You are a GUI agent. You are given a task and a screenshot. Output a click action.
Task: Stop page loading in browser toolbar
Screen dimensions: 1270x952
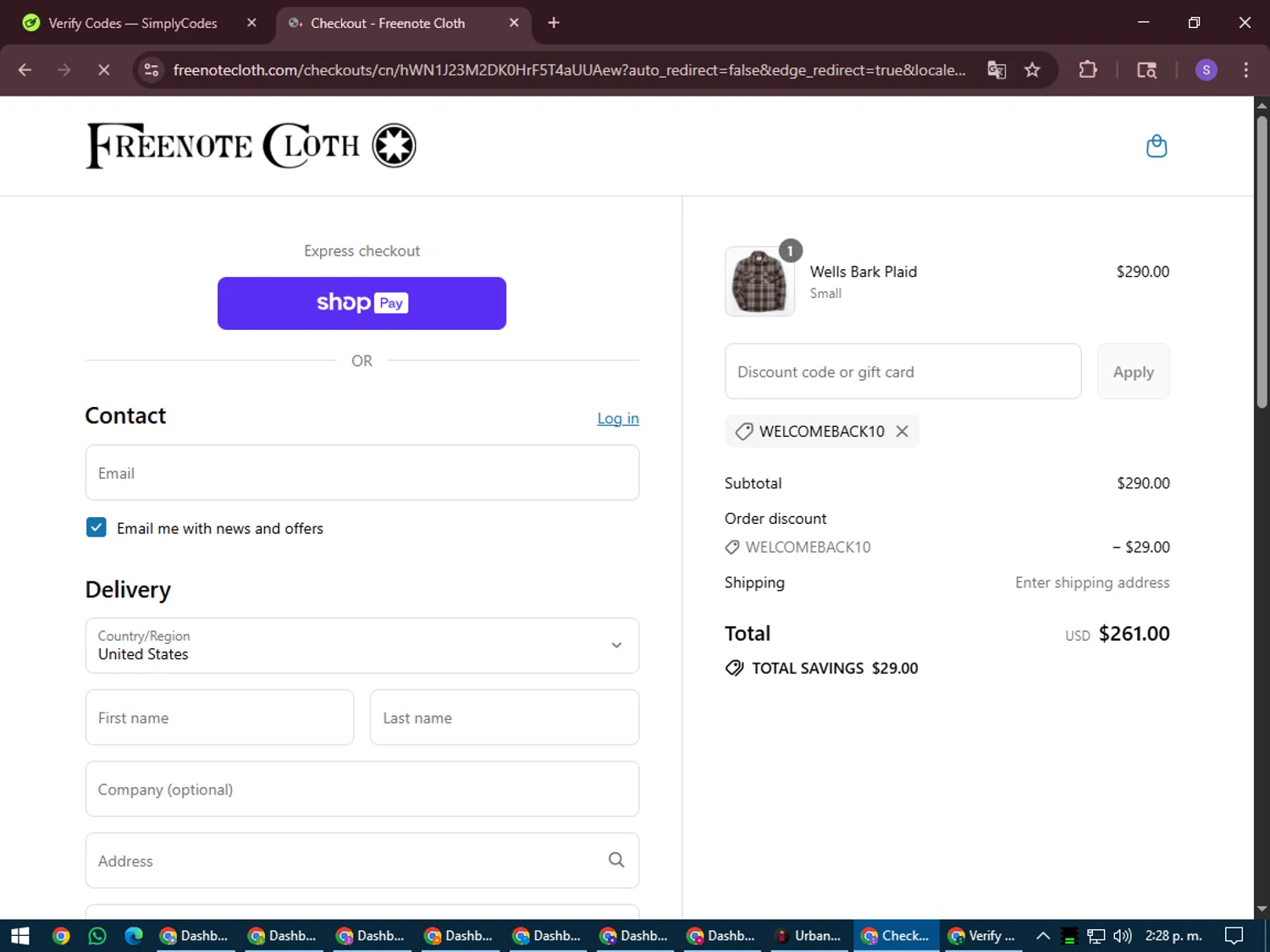(104, 70)
